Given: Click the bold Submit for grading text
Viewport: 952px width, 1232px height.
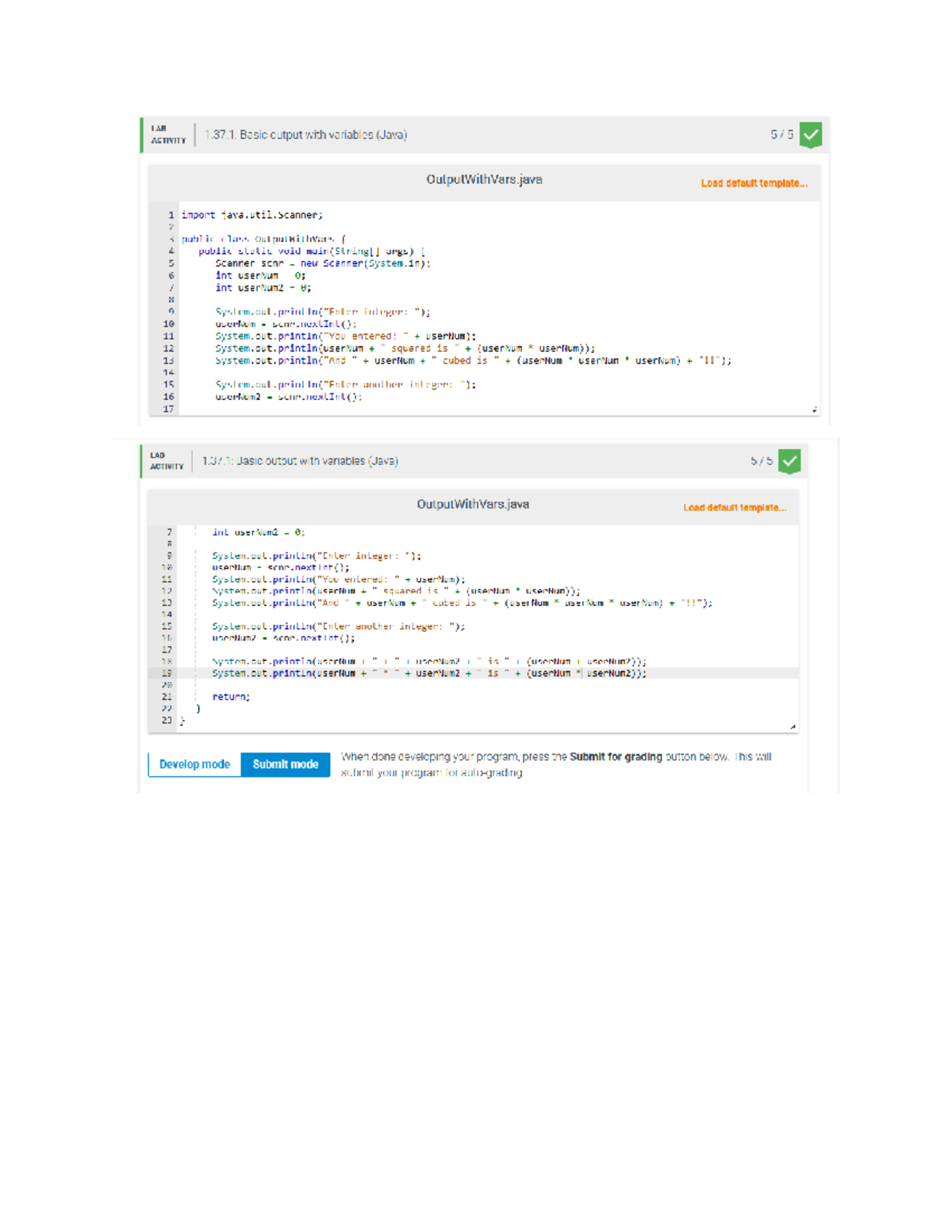Looking at the screenshot, I should tap(616, 757).
